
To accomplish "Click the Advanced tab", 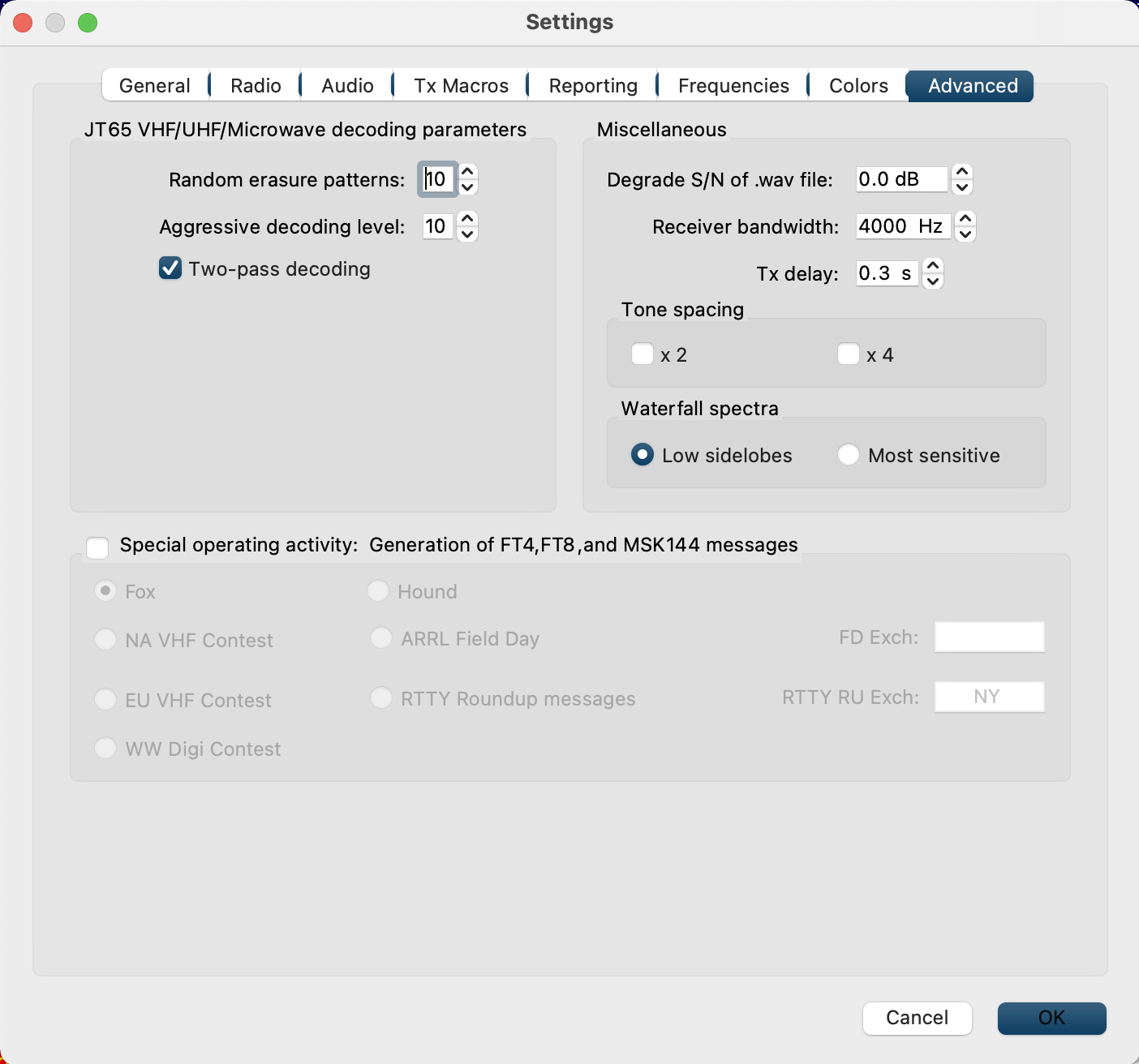I will 972,86.
